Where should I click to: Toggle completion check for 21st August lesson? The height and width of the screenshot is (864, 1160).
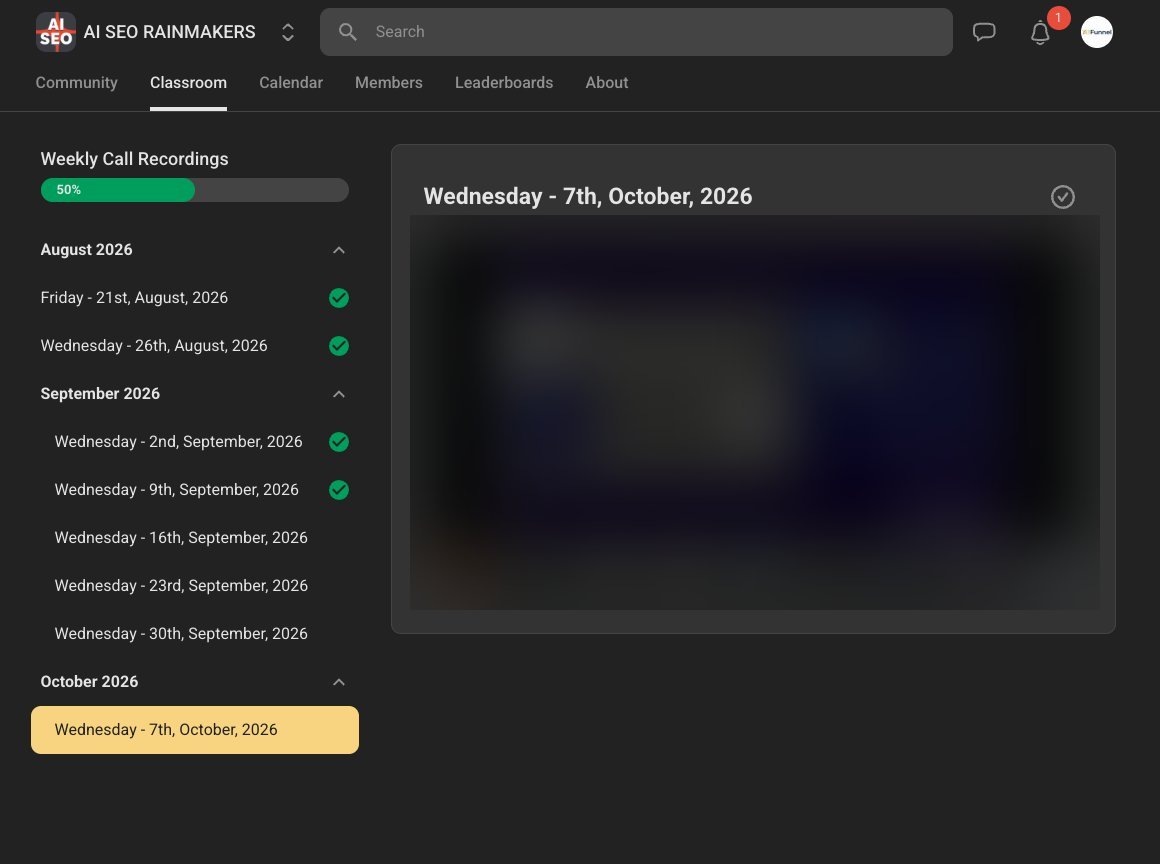pyautogui.click(x=339, y=298)
